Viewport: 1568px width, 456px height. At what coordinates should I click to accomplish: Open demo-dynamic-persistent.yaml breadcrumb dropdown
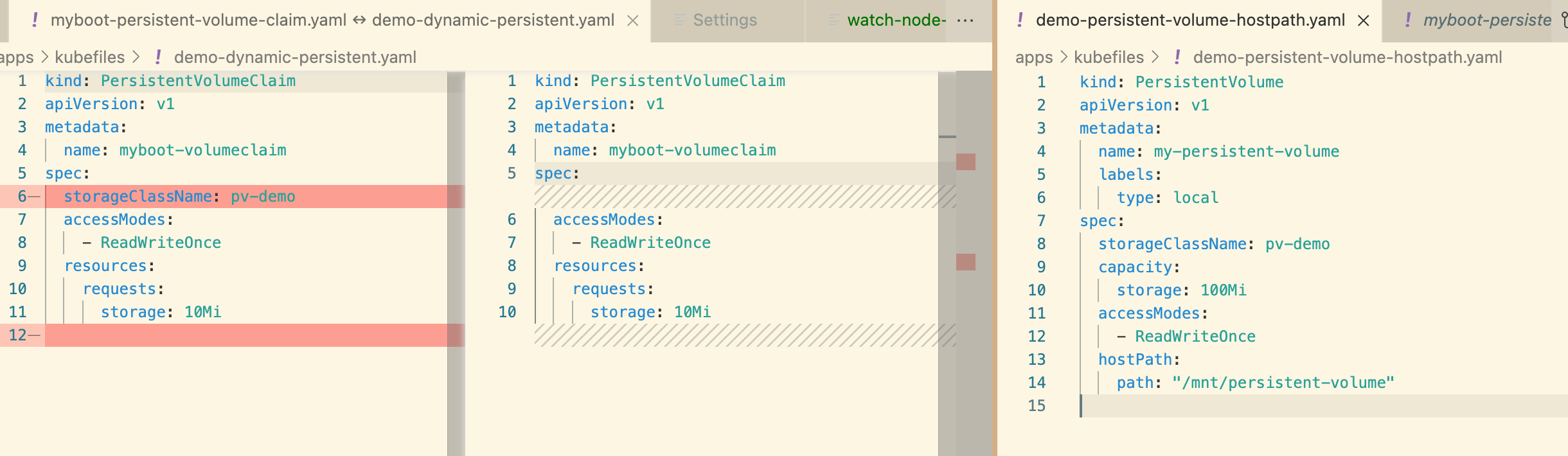point(295,57)
